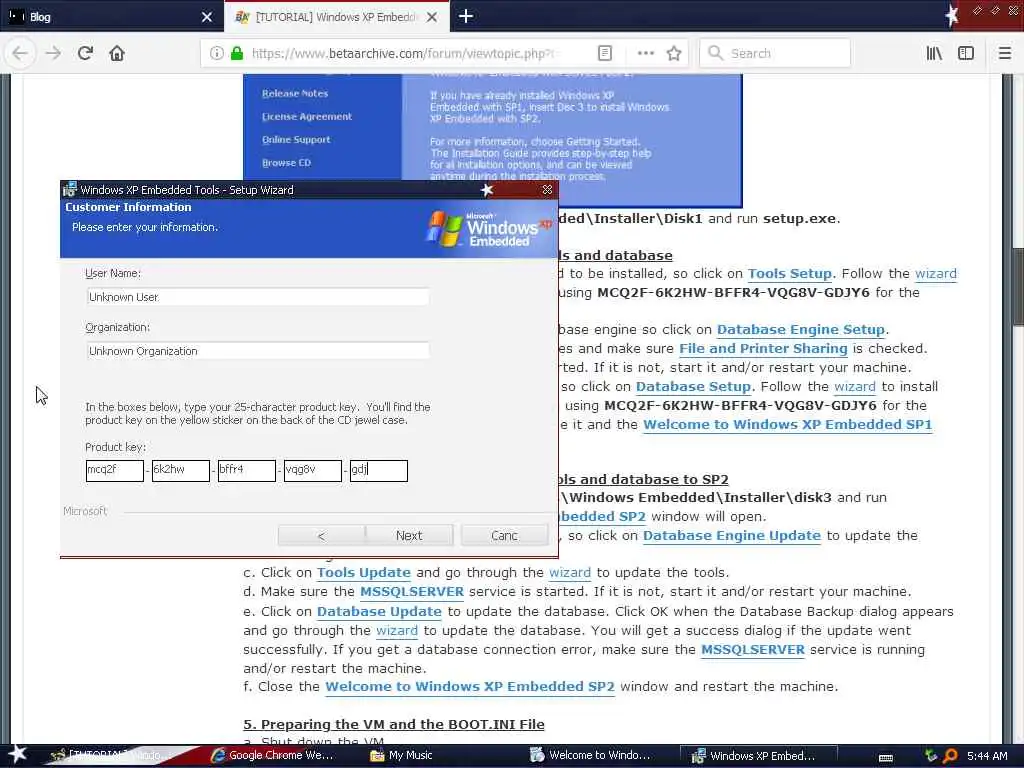Click Welcome to Windows XP Embedded SP2 link in step f

[470, 687]
